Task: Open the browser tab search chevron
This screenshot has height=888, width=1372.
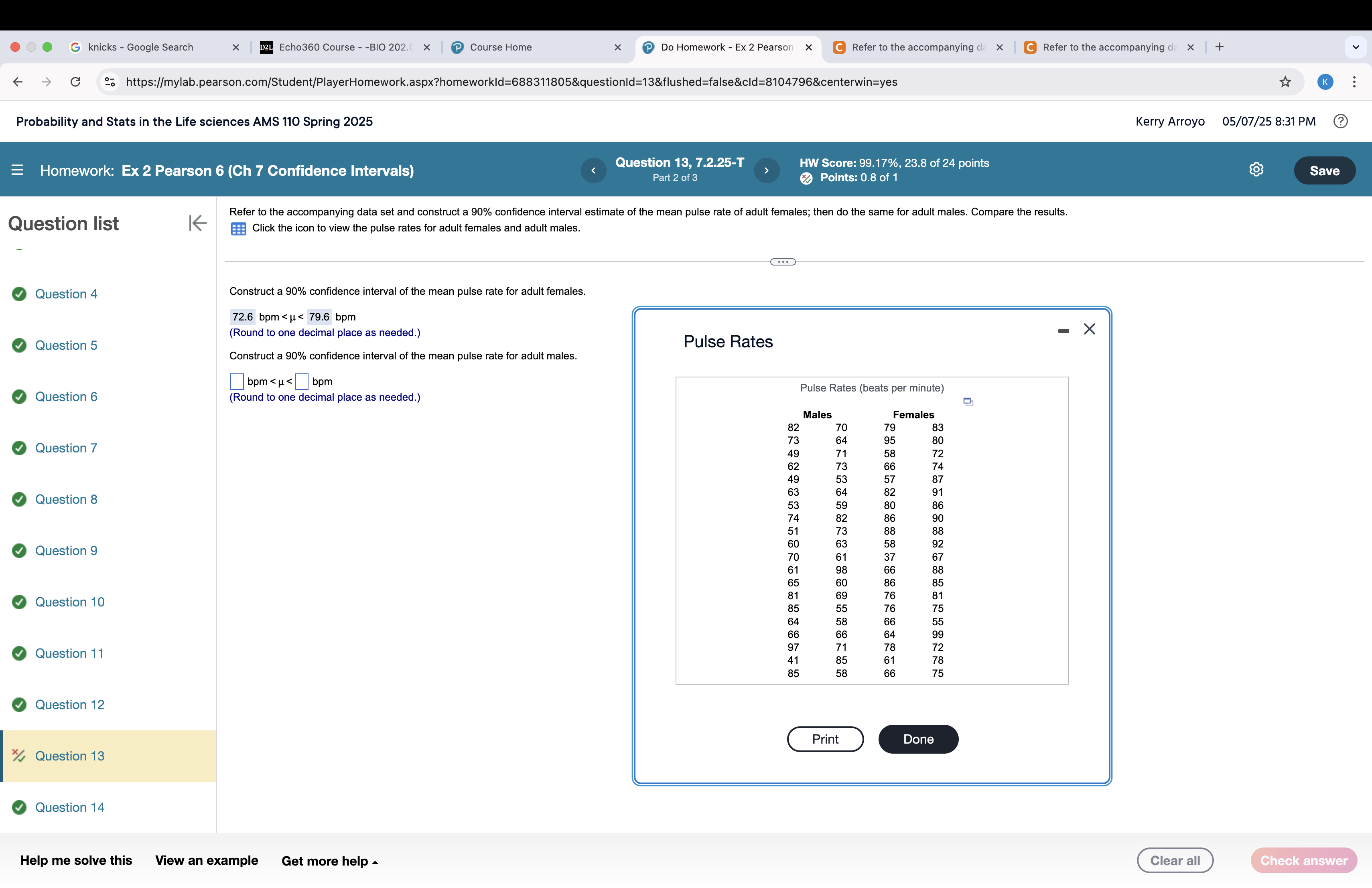Action: (x=1356, y=47)
